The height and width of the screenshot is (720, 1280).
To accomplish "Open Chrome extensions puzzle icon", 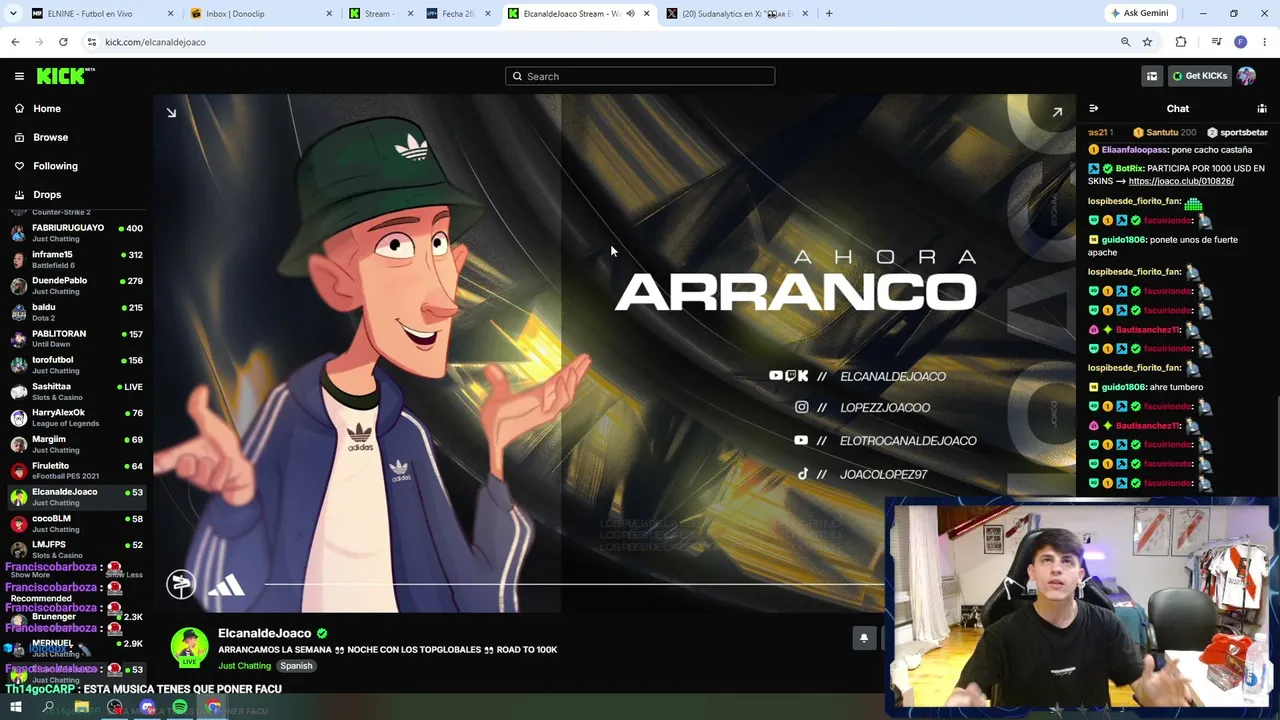I will 1181,42.
